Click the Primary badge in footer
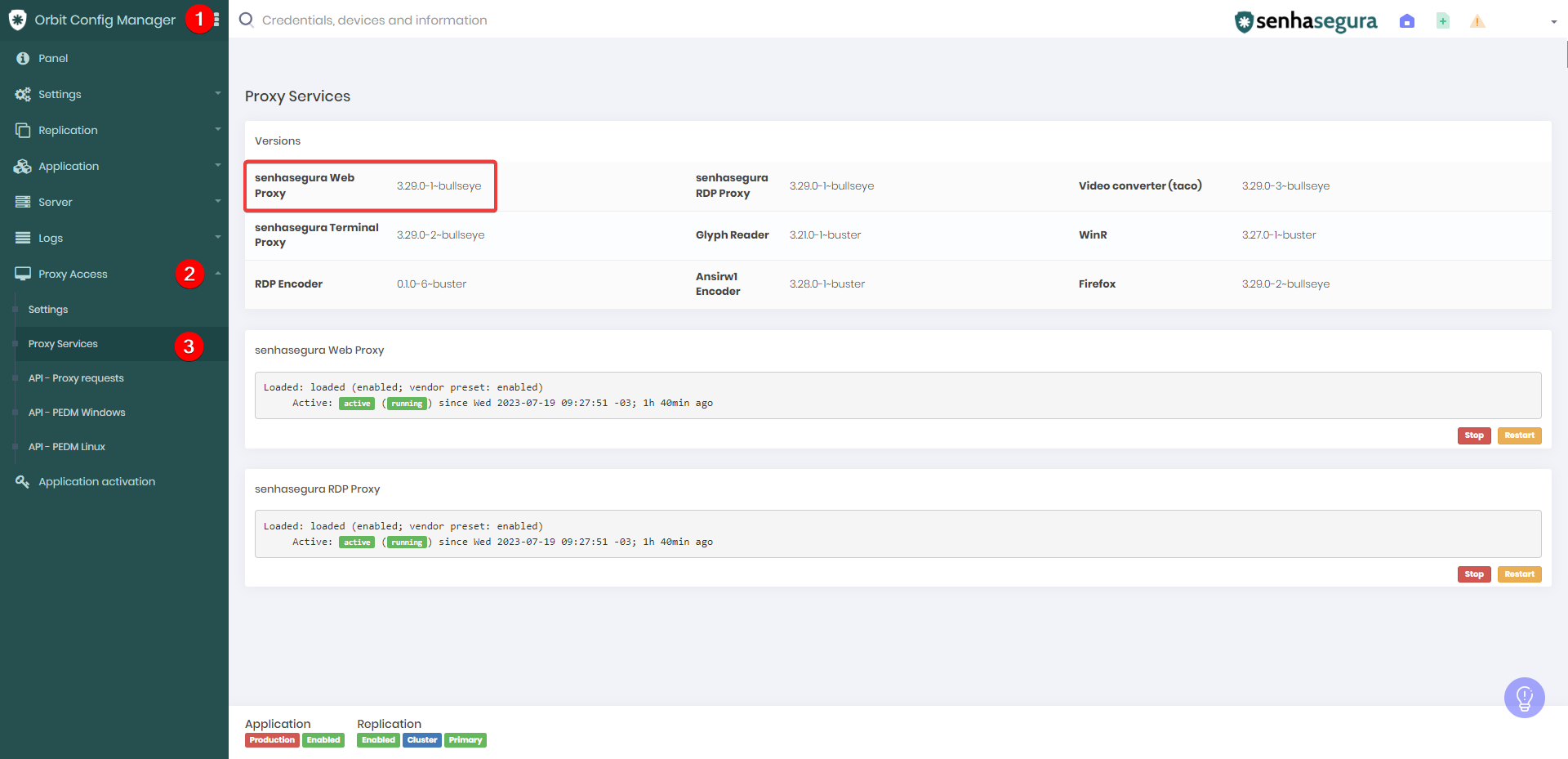 pyautogui.click(x=465, y=740)
